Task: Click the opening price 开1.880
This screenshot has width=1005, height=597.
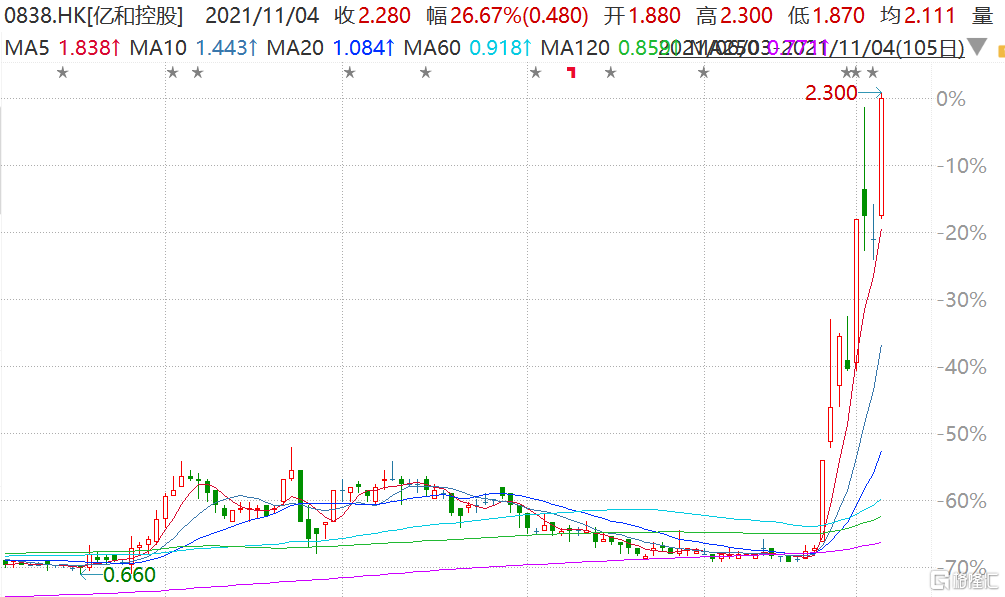Action: 642,15
